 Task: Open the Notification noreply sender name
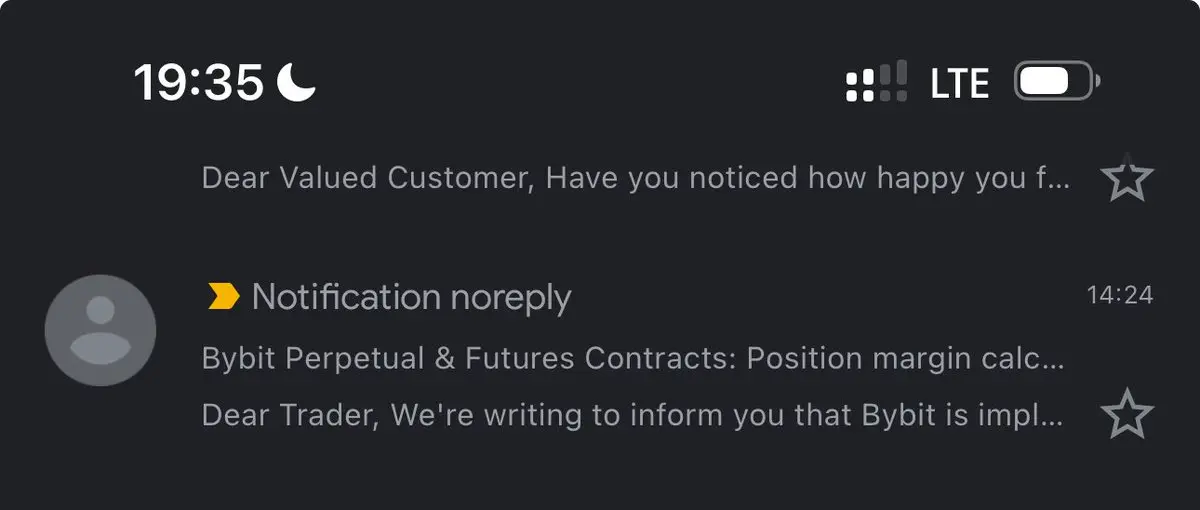pyautogui.click(x=411, y=297)
